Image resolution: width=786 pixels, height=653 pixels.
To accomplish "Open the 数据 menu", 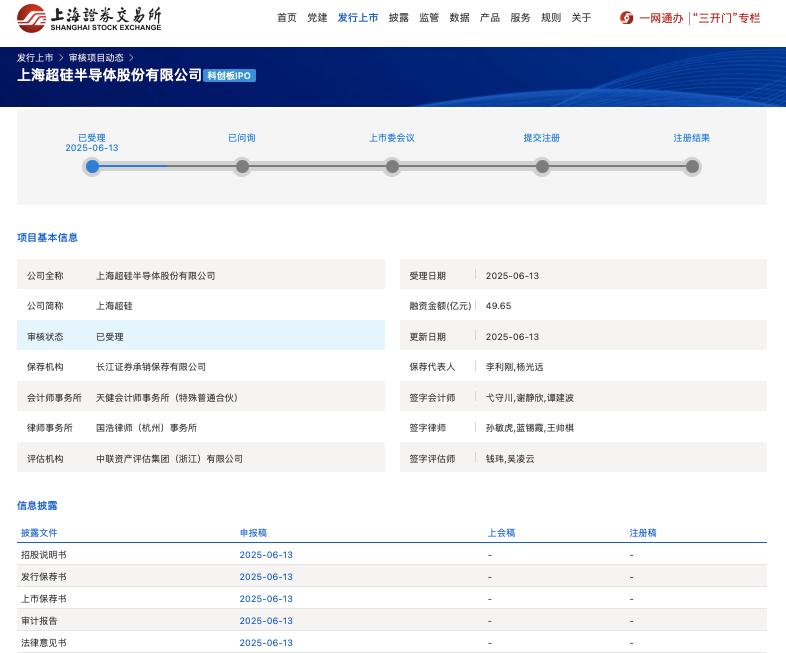I will (460, 18).
